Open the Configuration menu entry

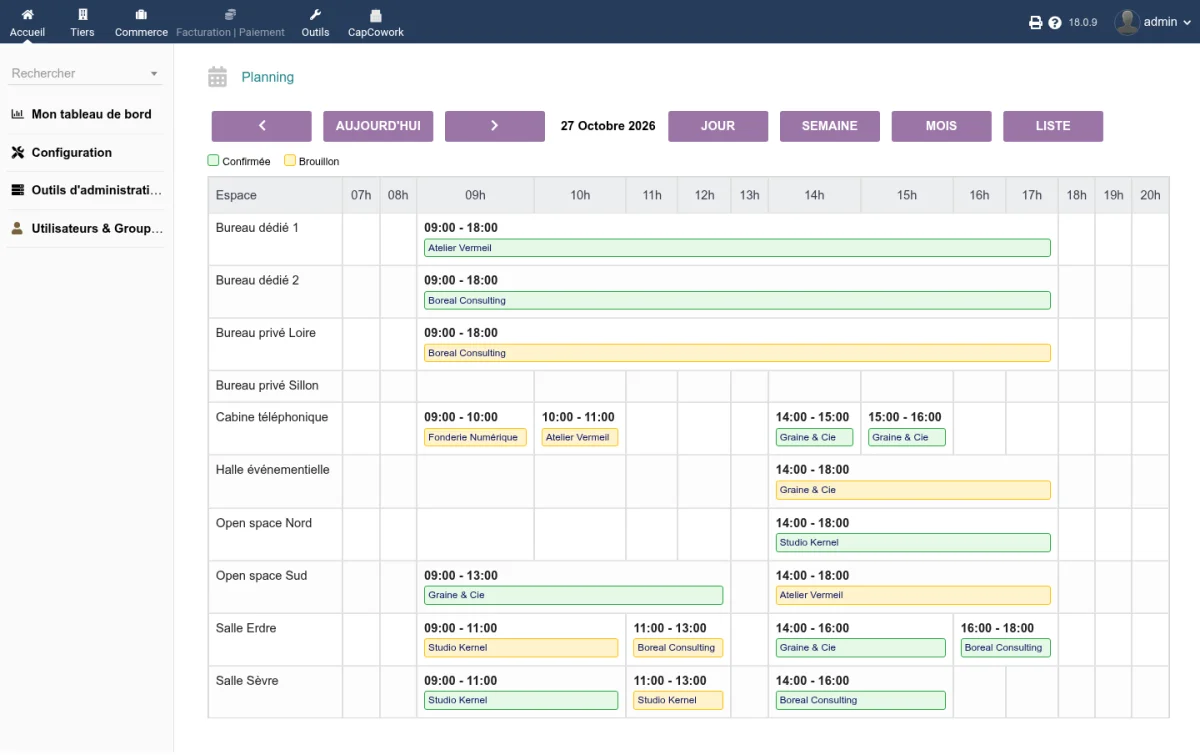pos(72,153)
